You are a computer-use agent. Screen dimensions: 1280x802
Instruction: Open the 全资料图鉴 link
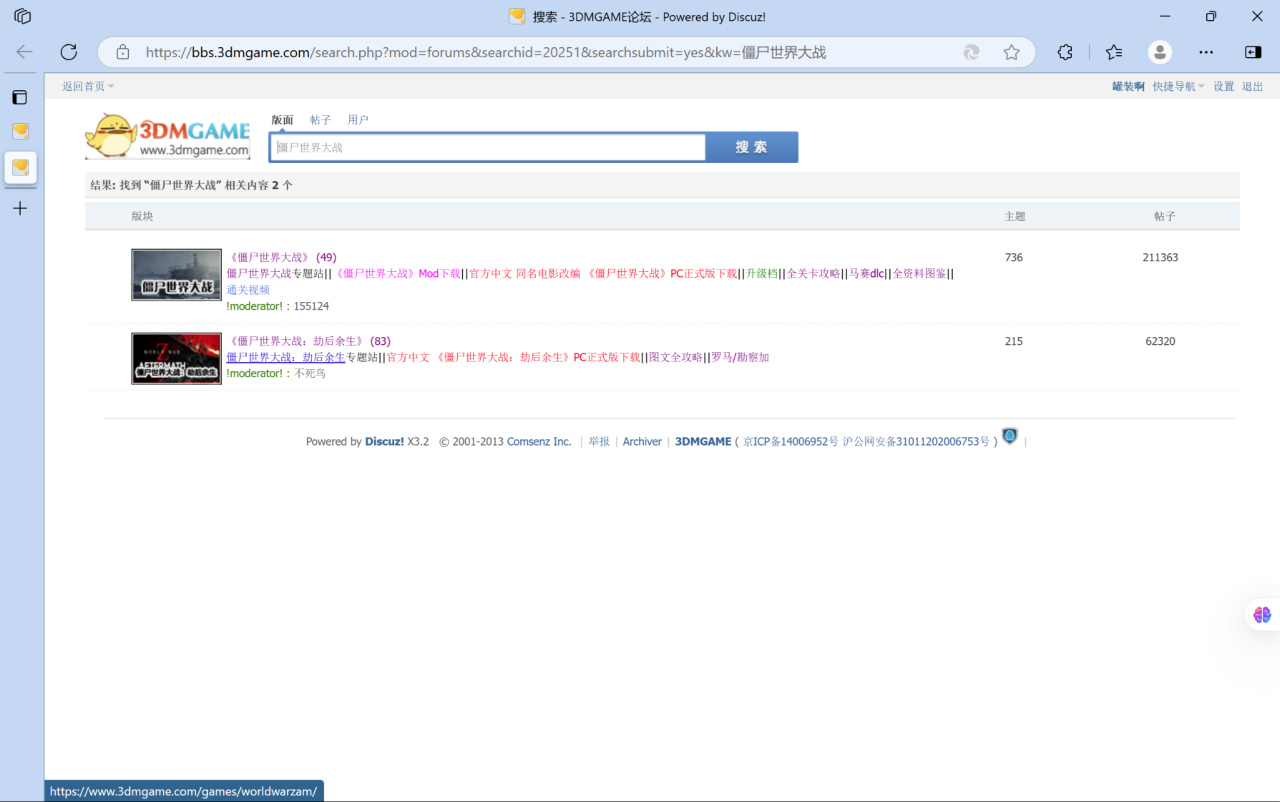tap(919, 274)
